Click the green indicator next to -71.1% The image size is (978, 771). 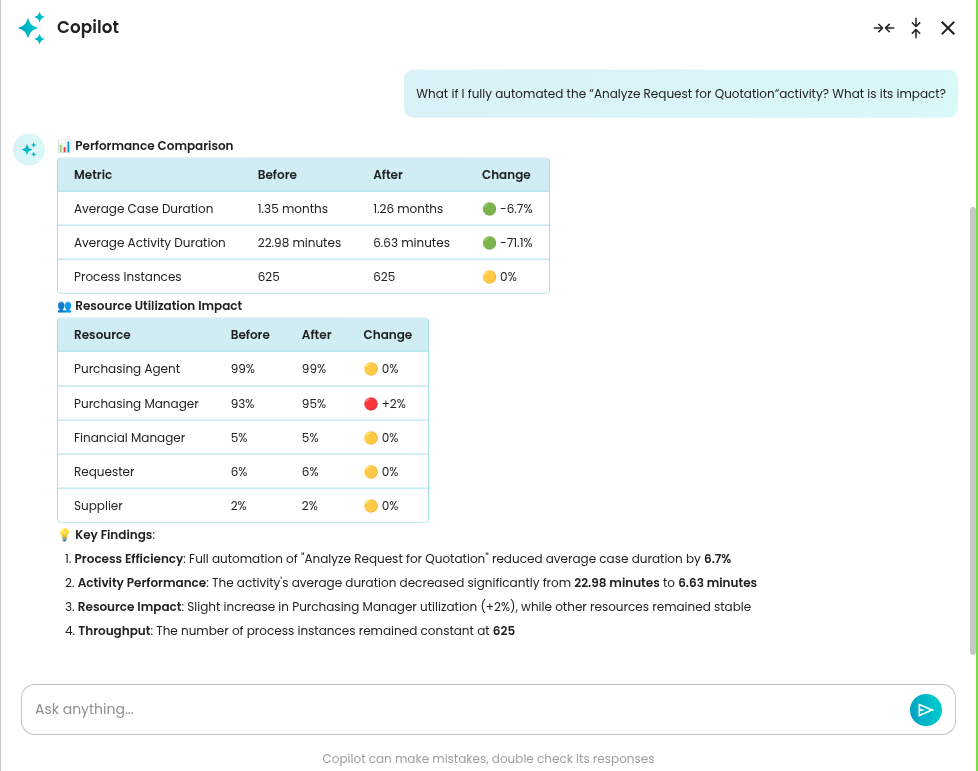(489, 243)
